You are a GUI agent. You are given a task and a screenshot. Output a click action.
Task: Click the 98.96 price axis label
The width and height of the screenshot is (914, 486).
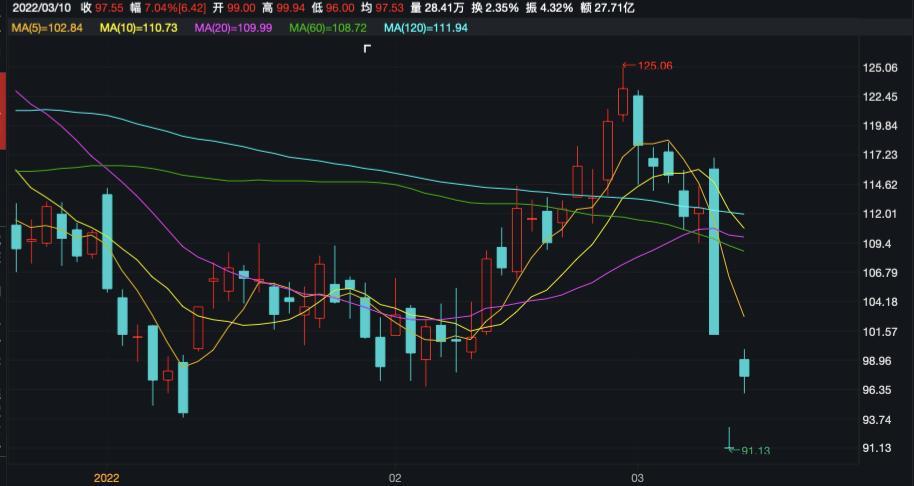pos(877,361)
